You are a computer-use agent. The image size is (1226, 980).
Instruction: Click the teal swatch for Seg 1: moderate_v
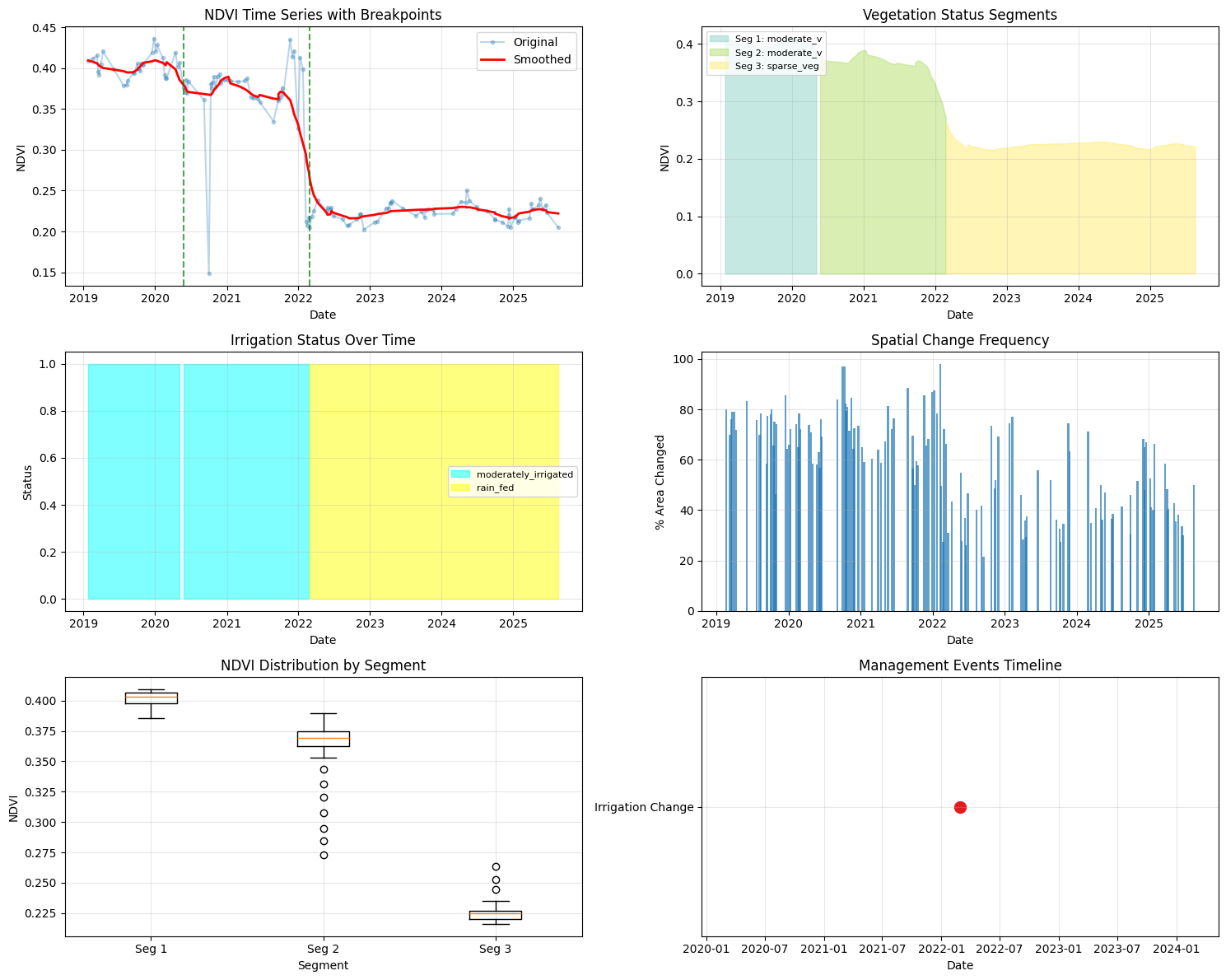click(x=720, y=38)
